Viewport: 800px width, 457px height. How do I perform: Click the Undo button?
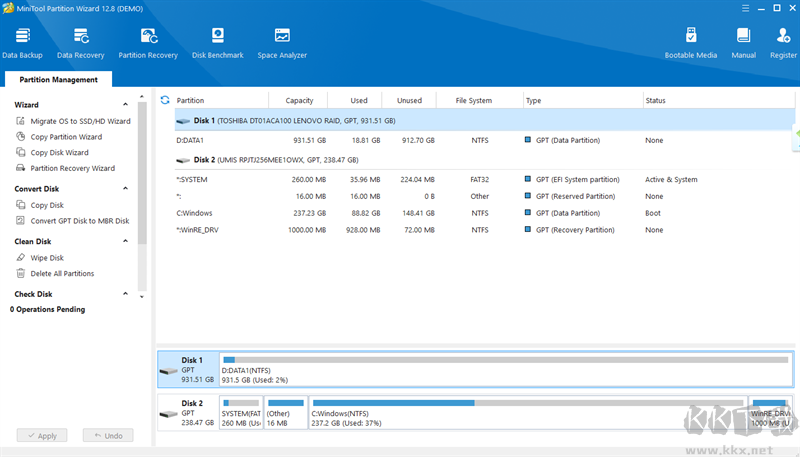pyautogui.click(x=108, y=436)
